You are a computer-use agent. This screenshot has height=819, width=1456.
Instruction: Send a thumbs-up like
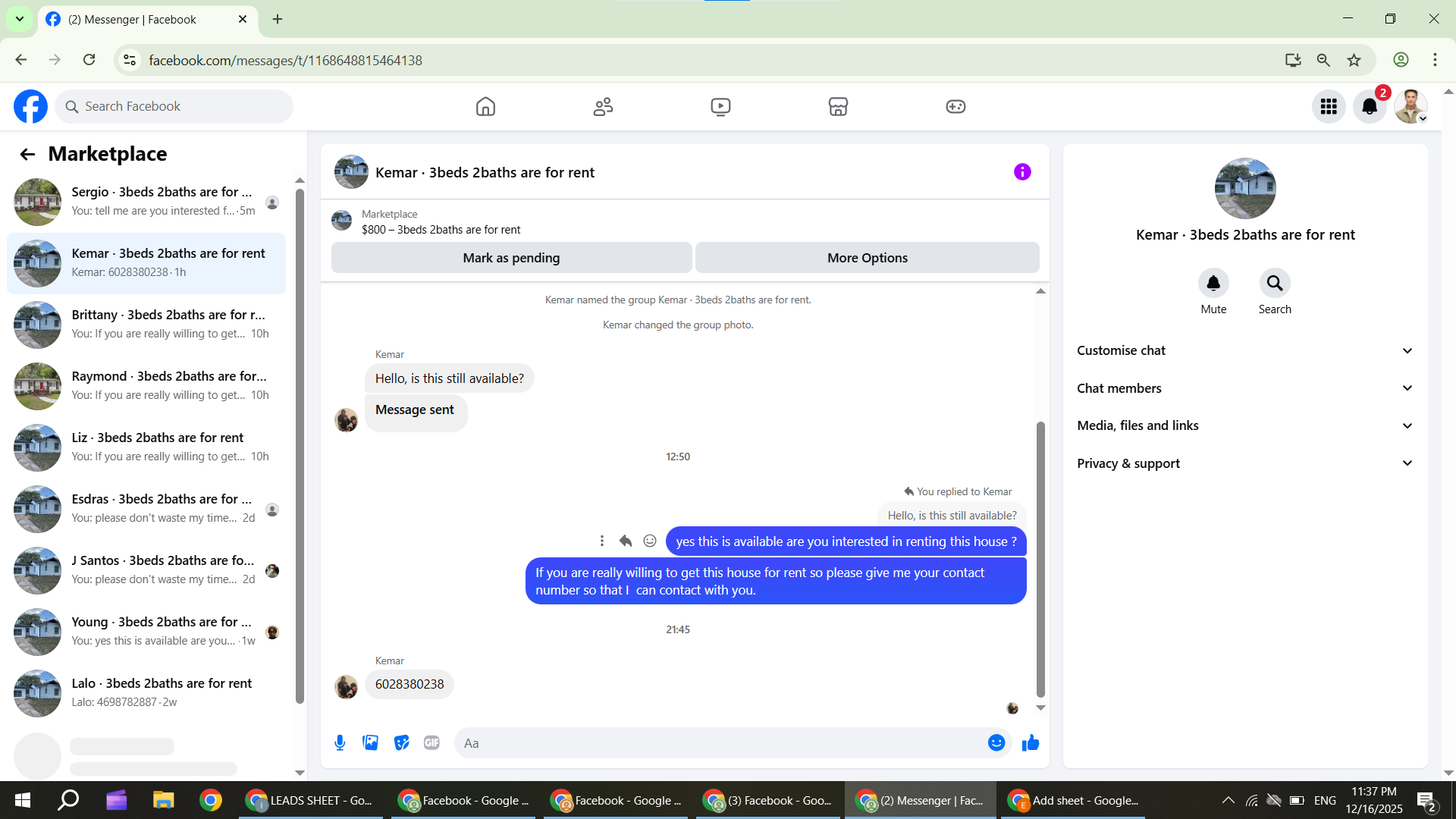(1031, 743)
